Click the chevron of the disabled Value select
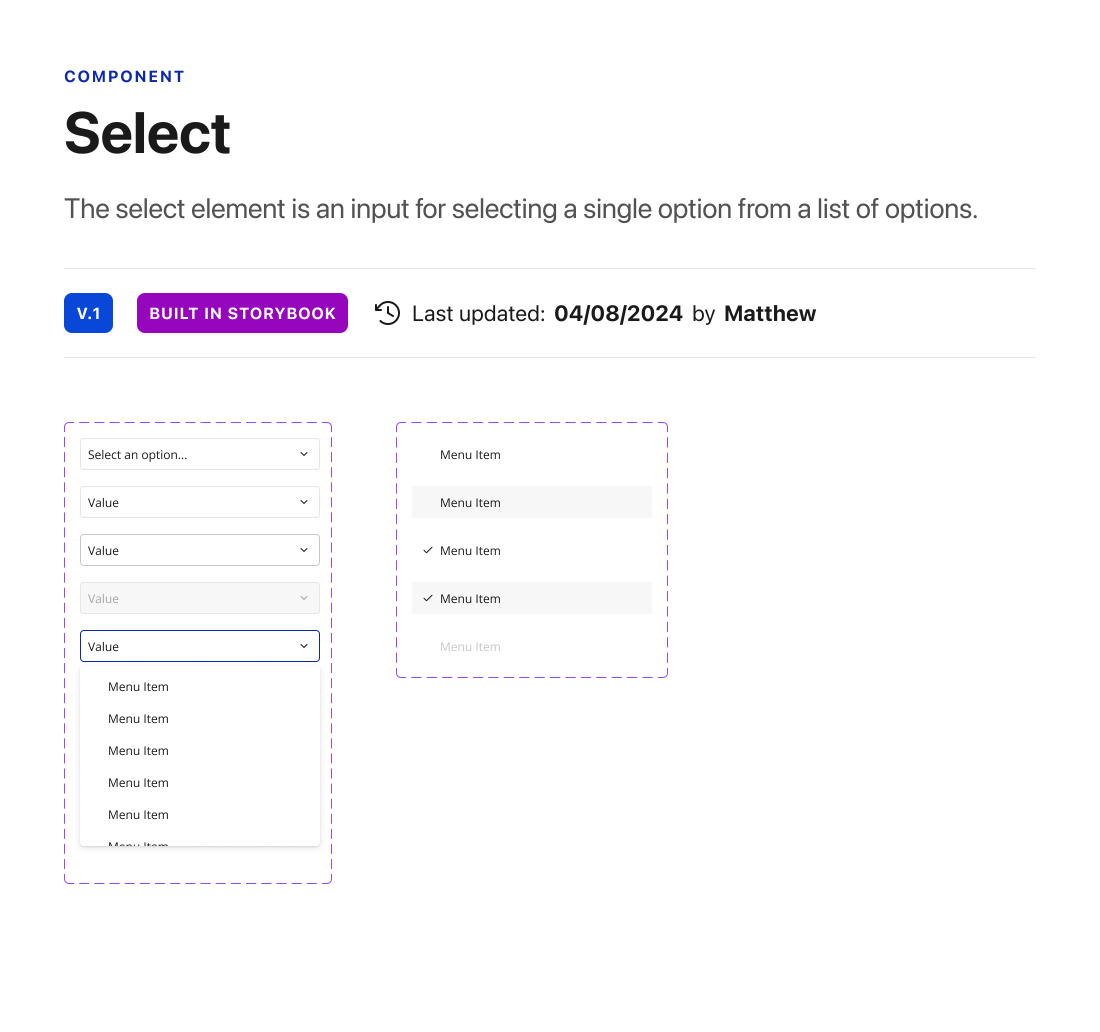 (304, 598)
